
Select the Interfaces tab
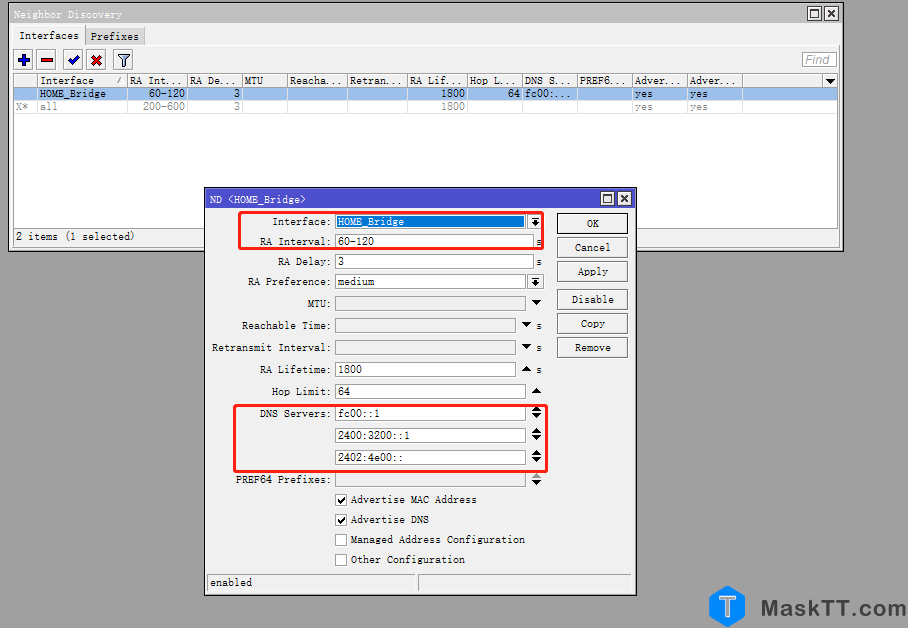(x=49, y=35)
